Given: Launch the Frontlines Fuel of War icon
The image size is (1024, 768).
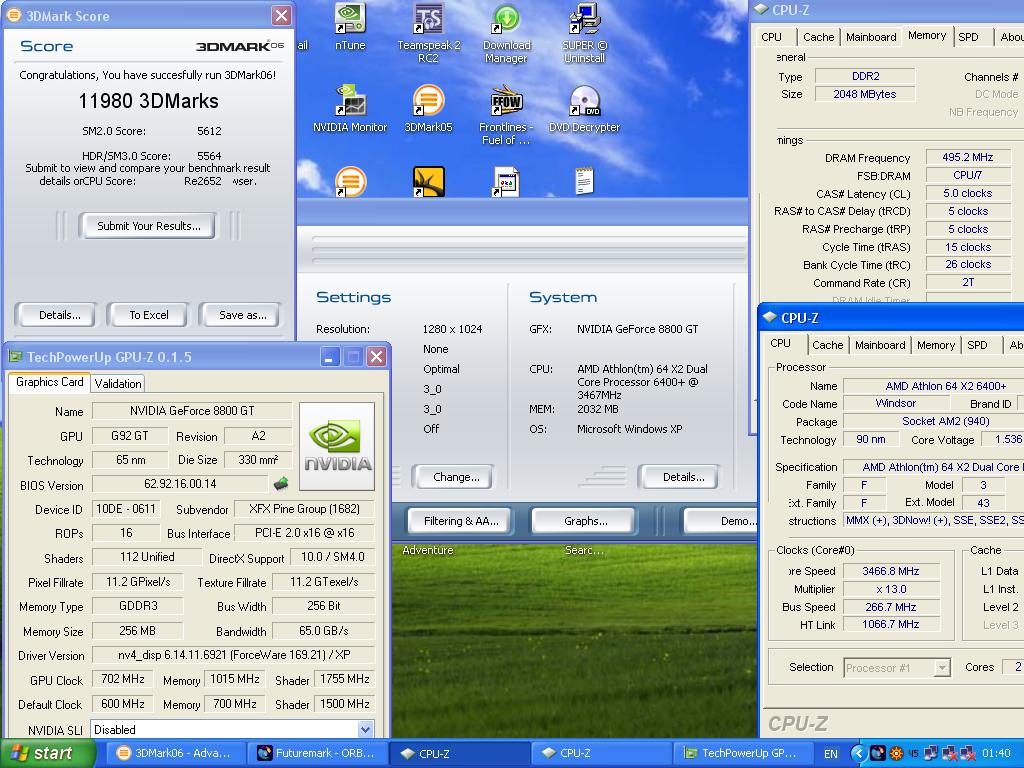Looking at the screenshot, I should click(x=506, y=115).
